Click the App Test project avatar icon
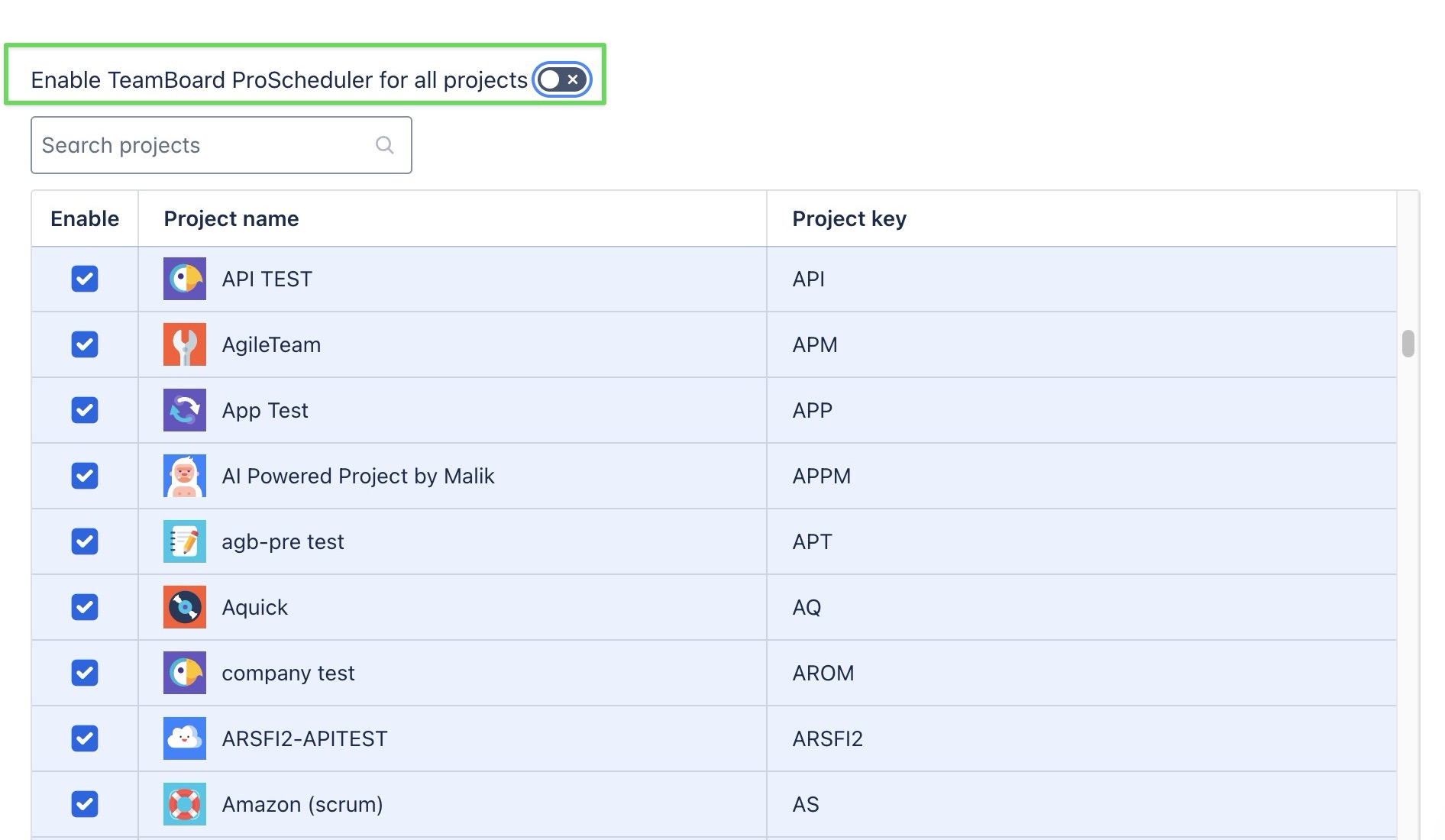The height and width of the screenshot is (840, 1445). [x=185, y=410]
